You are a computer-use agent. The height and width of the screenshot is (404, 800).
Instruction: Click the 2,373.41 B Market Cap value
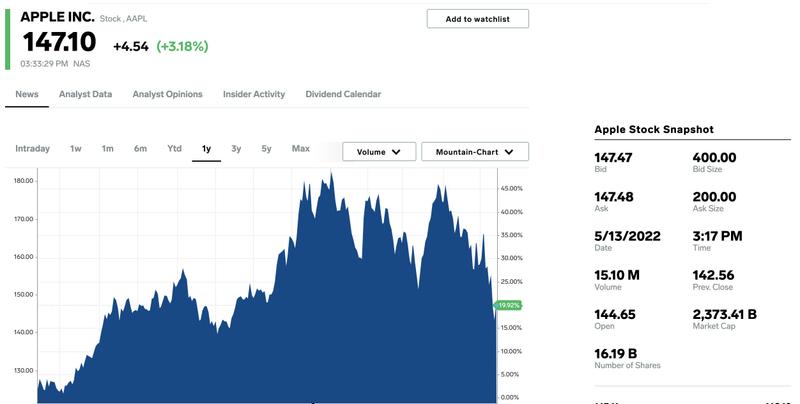(724, 315)
